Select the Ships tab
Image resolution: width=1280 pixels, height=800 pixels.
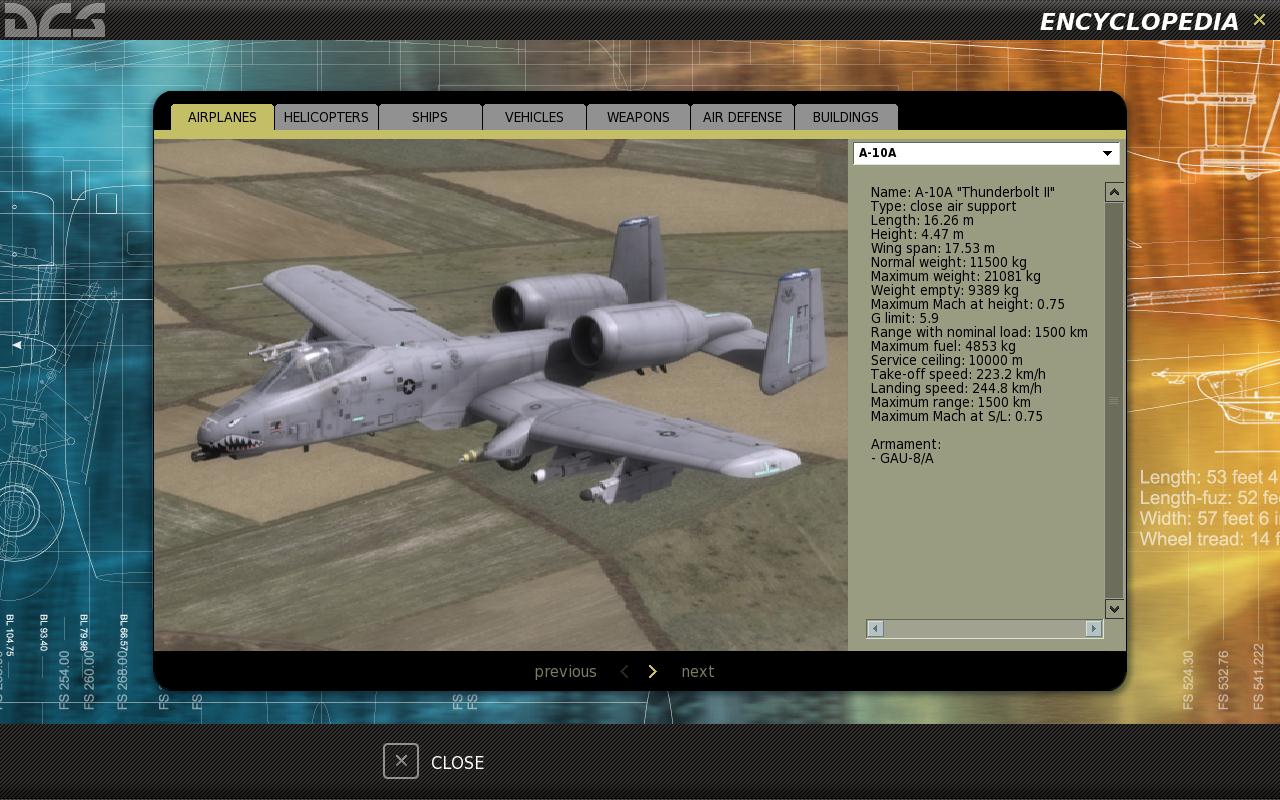[x=430, y=117]
